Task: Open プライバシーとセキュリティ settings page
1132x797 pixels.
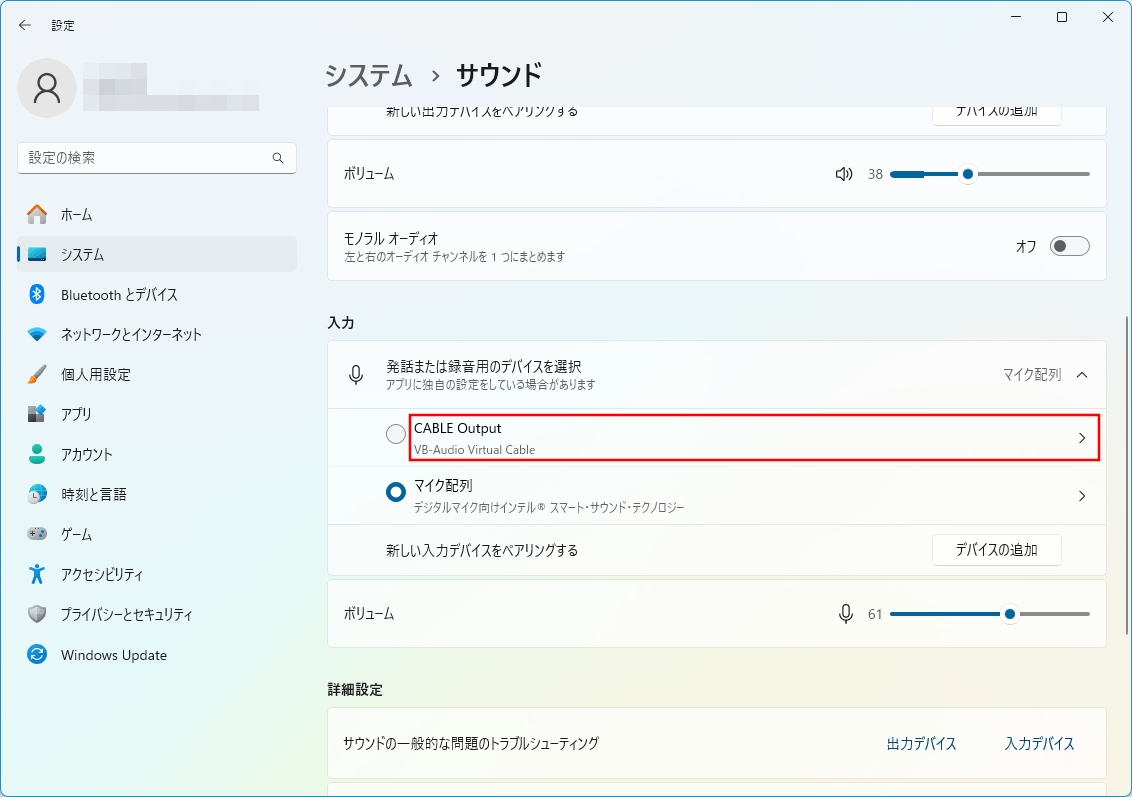Action: 157,614
